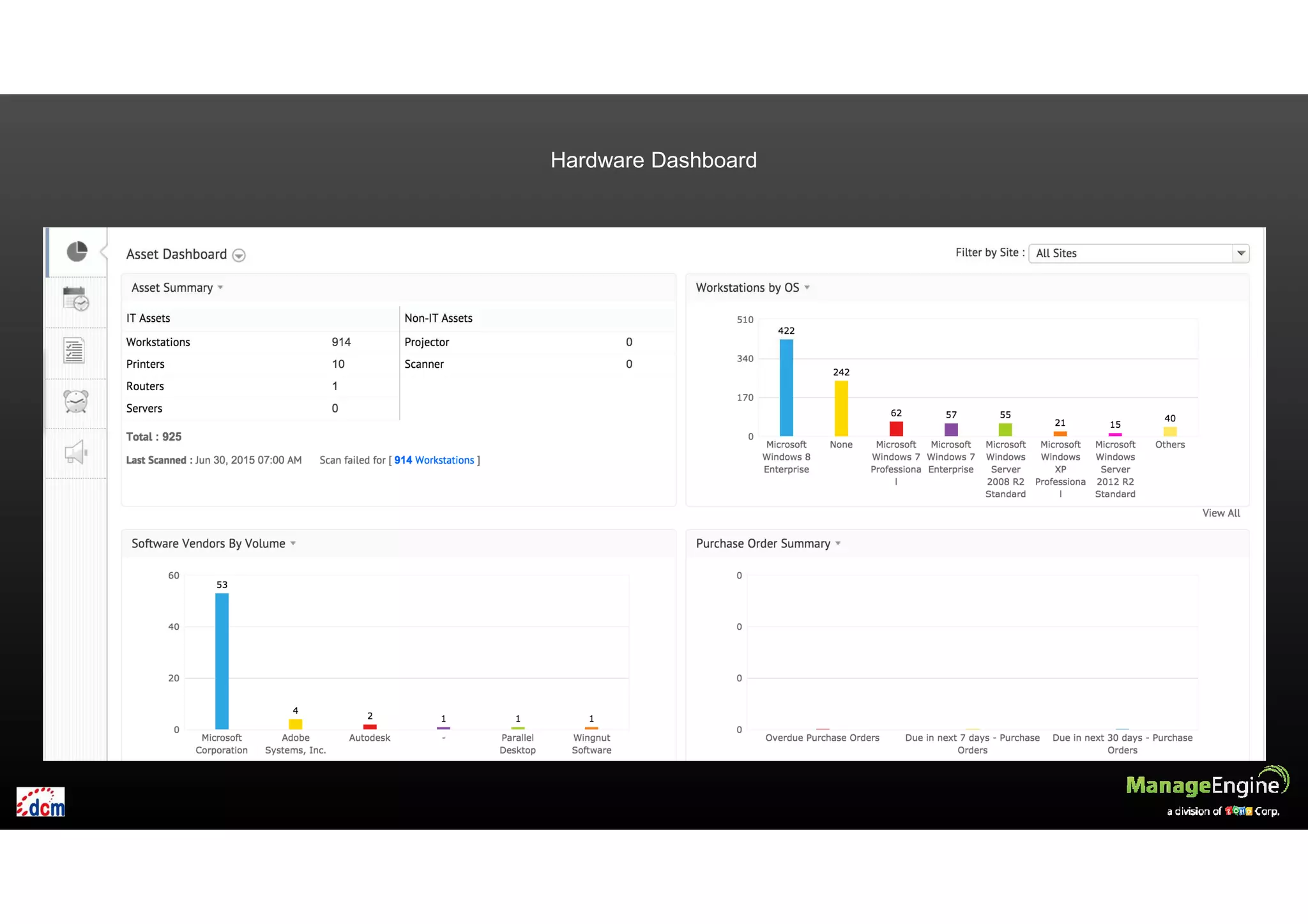Click the green Server 2008 R2 bar
Image resolution: width=1308 pixels, height=924 pixels.
click(1006, 430)
